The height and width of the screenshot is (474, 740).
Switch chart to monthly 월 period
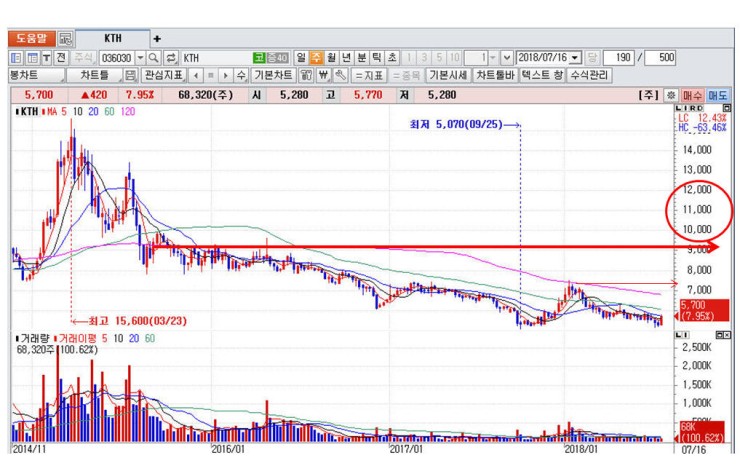click(331, 58)
